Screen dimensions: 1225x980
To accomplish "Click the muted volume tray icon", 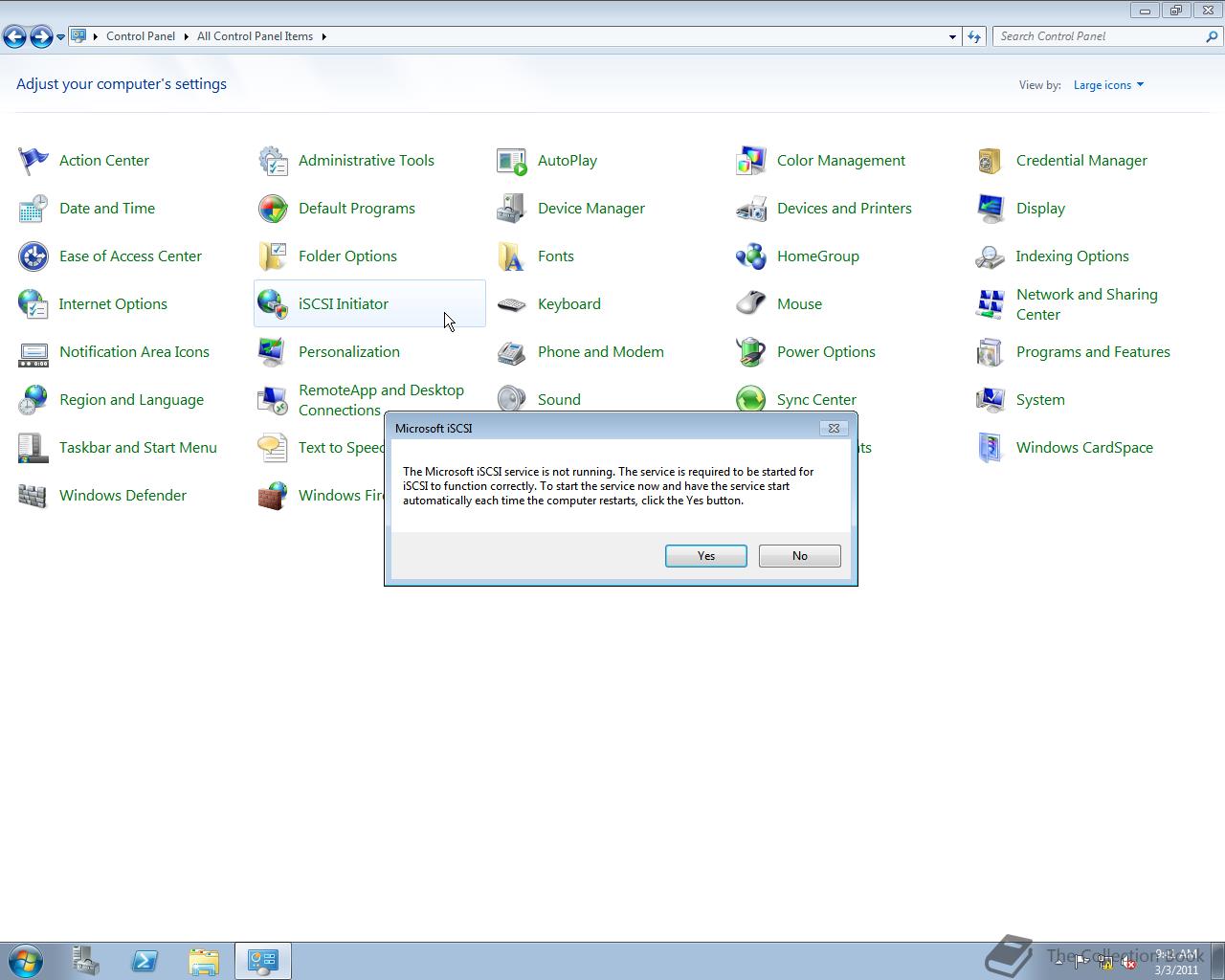I will tap(1129, 963).
